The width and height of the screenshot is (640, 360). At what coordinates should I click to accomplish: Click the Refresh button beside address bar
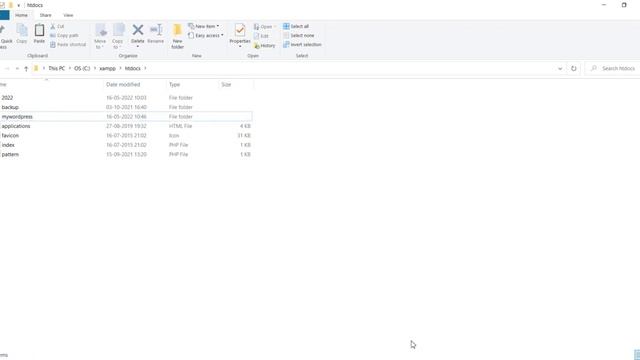573,69
